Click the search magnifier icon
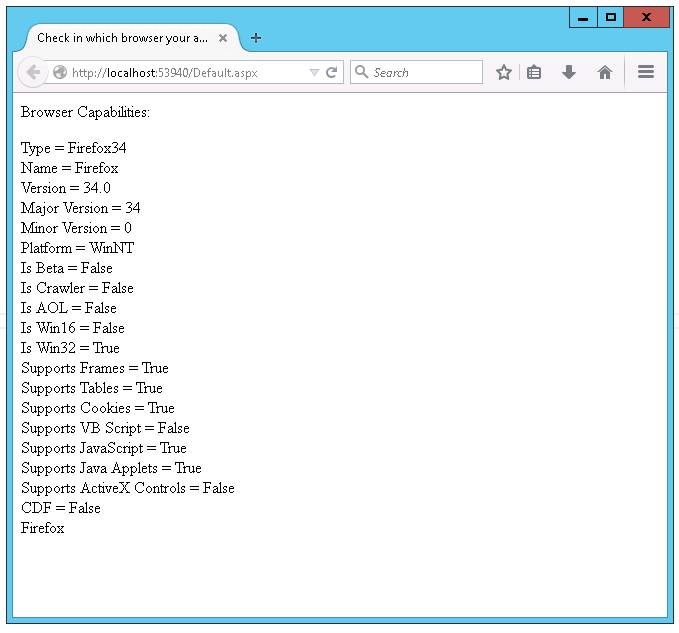Screen dimensions: 679x633 click(361, 71)
